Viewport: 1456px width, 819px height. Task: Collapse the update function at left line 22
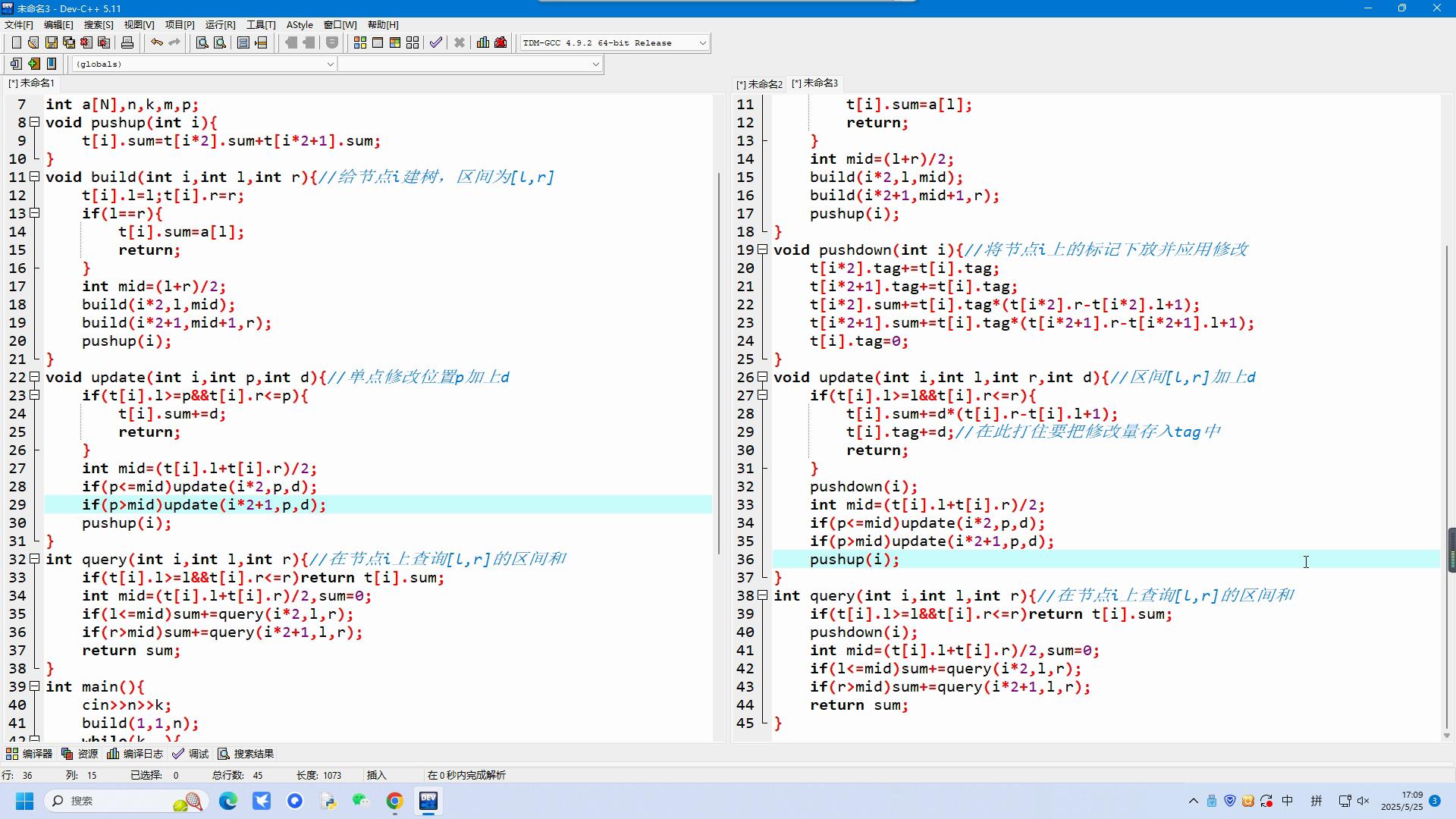(x=34, y=377)
